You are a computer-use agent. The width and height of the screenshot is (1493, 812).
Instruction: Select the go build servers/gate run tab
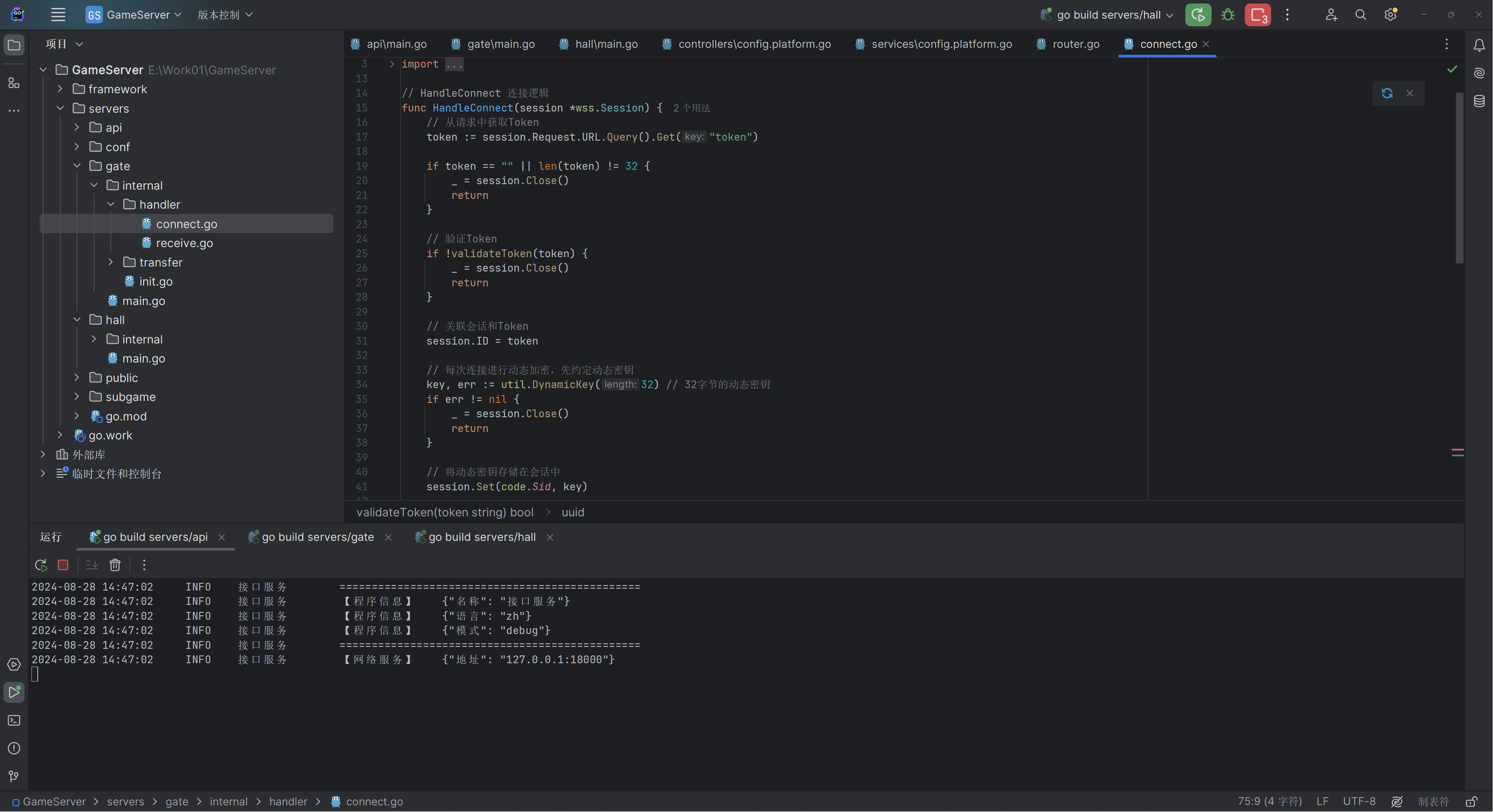(317, 537)
